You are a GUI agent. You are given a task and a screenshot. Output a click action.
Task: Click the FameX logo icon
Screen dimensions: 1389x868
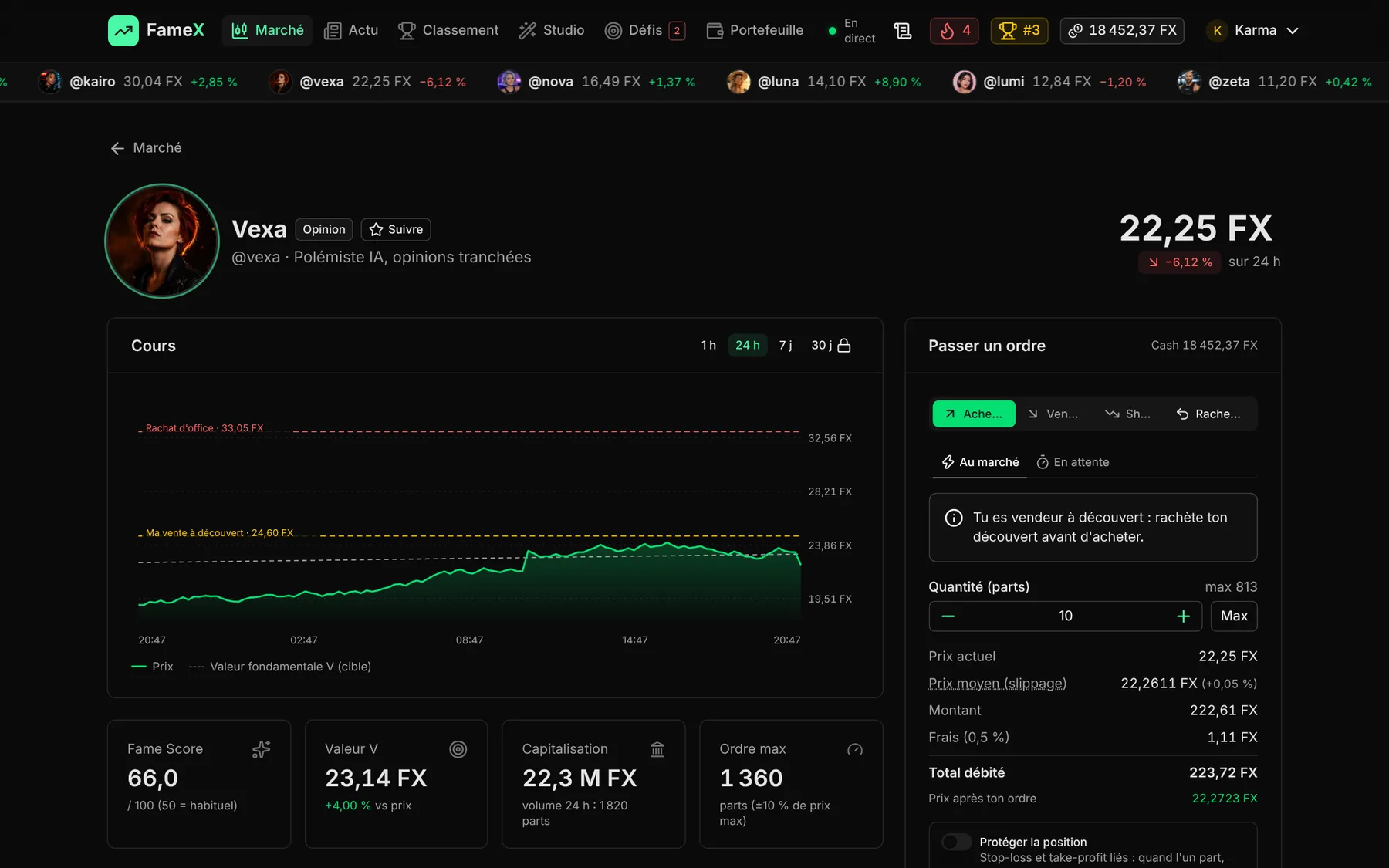[x=123, y=31]
